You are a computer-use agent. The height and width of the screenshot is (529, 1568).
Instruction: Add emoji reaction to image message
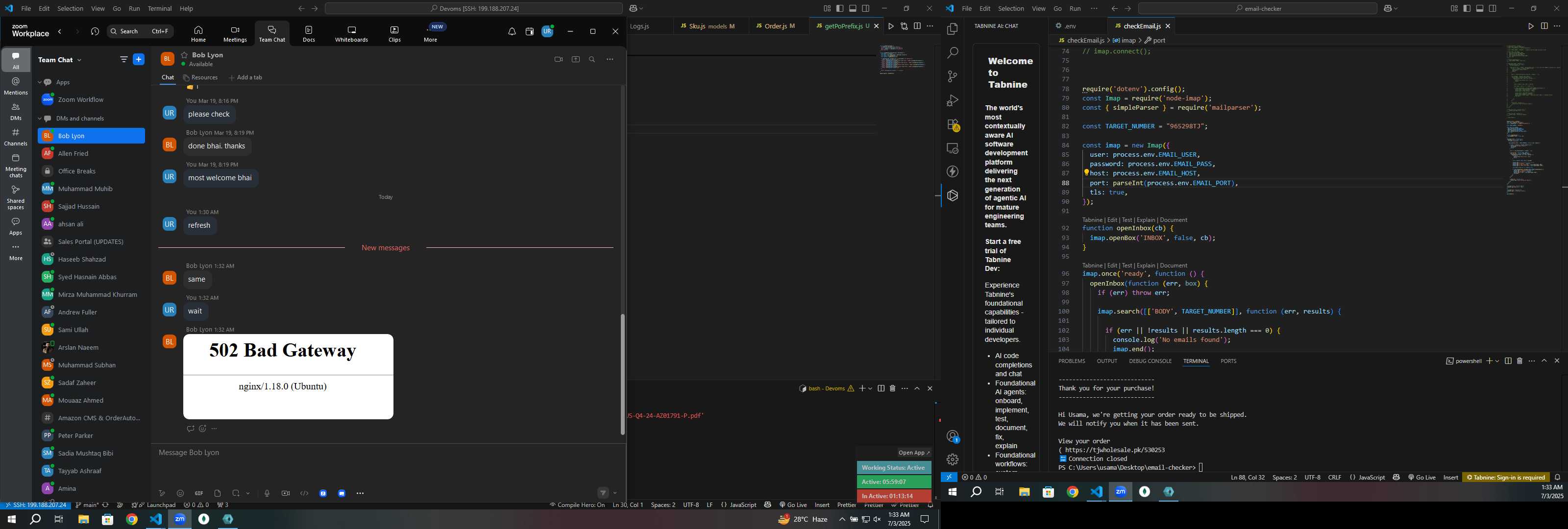click(x=203, y=429)
